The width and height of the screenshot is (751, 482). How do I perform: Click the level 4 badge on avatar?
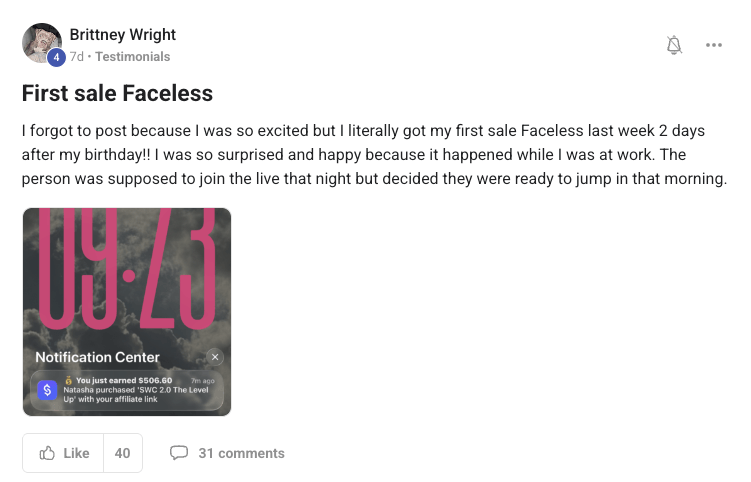(x=57, y=57)
